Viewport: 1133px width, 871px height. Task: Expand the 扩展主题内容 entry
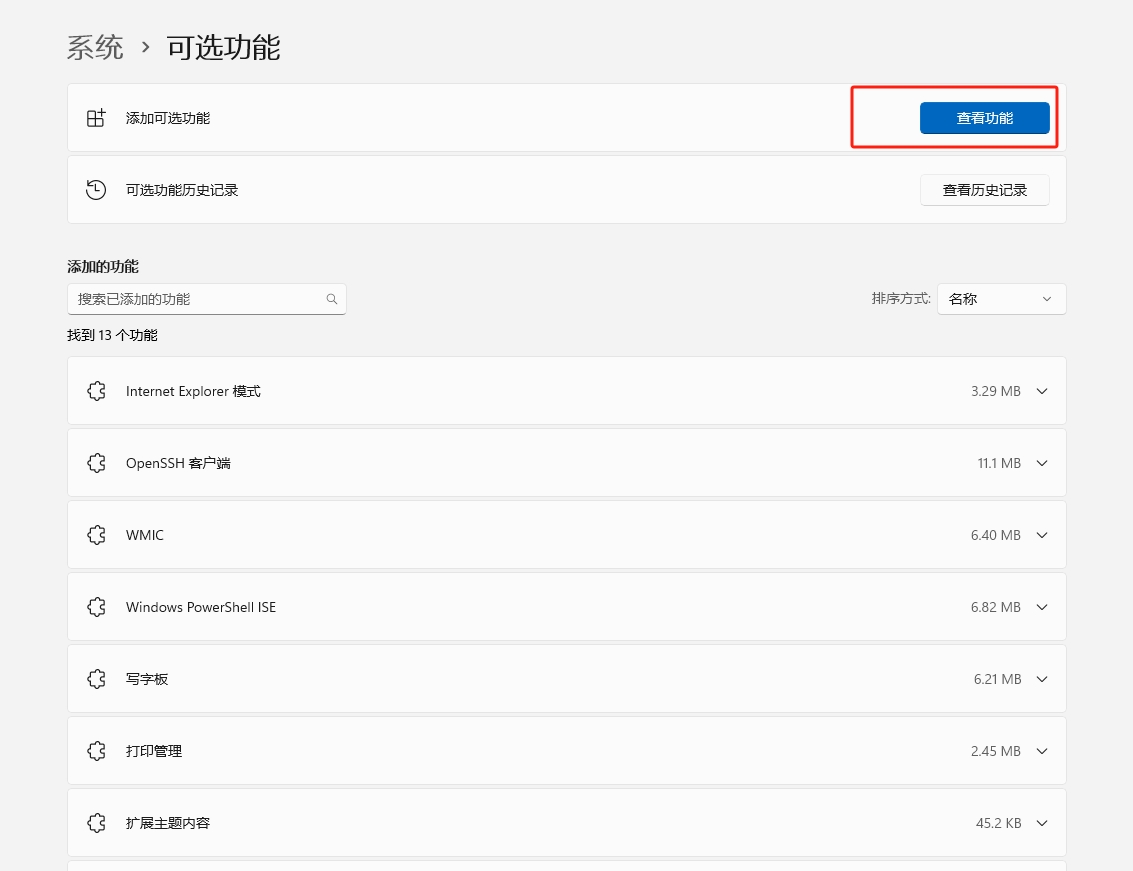coord(1041,823)
